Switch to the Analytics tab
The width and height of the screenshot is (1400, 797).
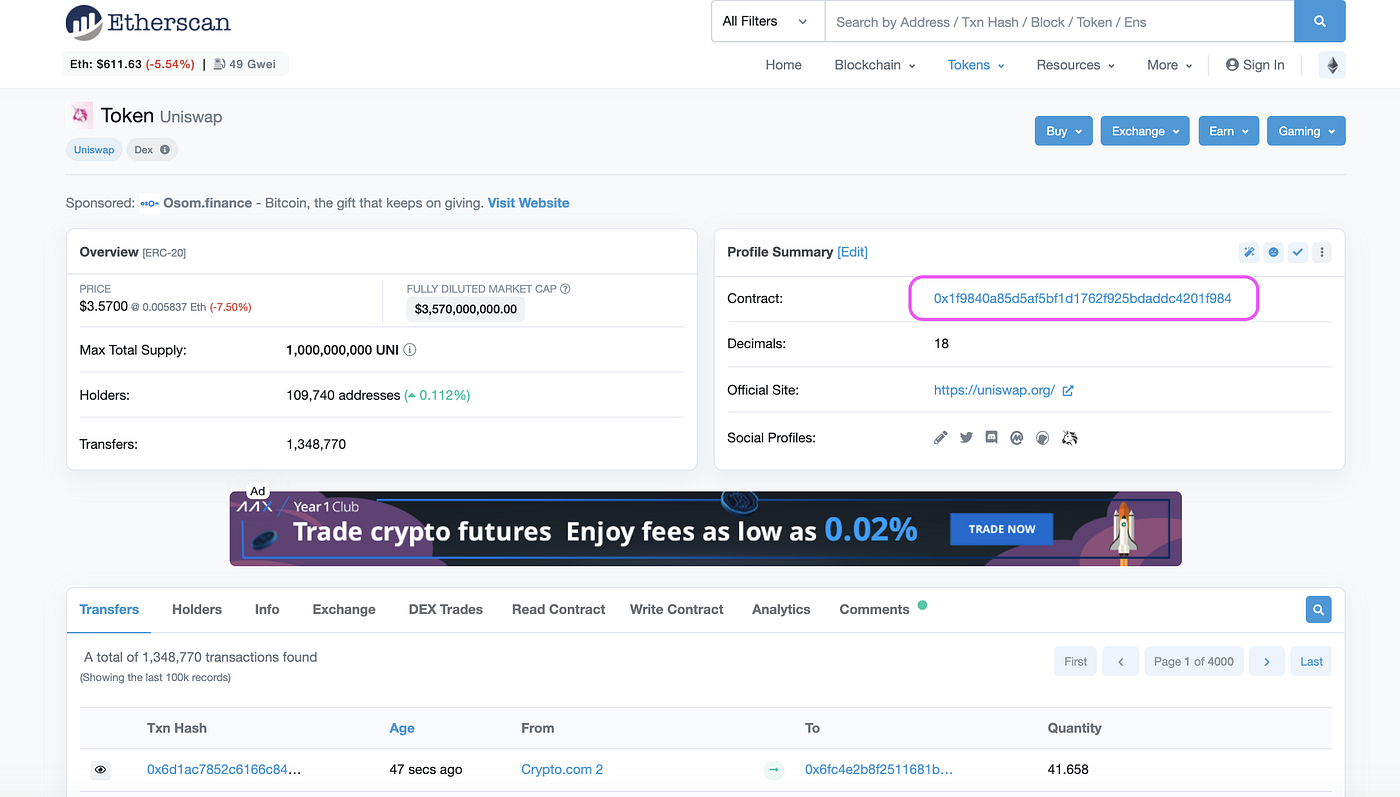[x=781, y=609]
